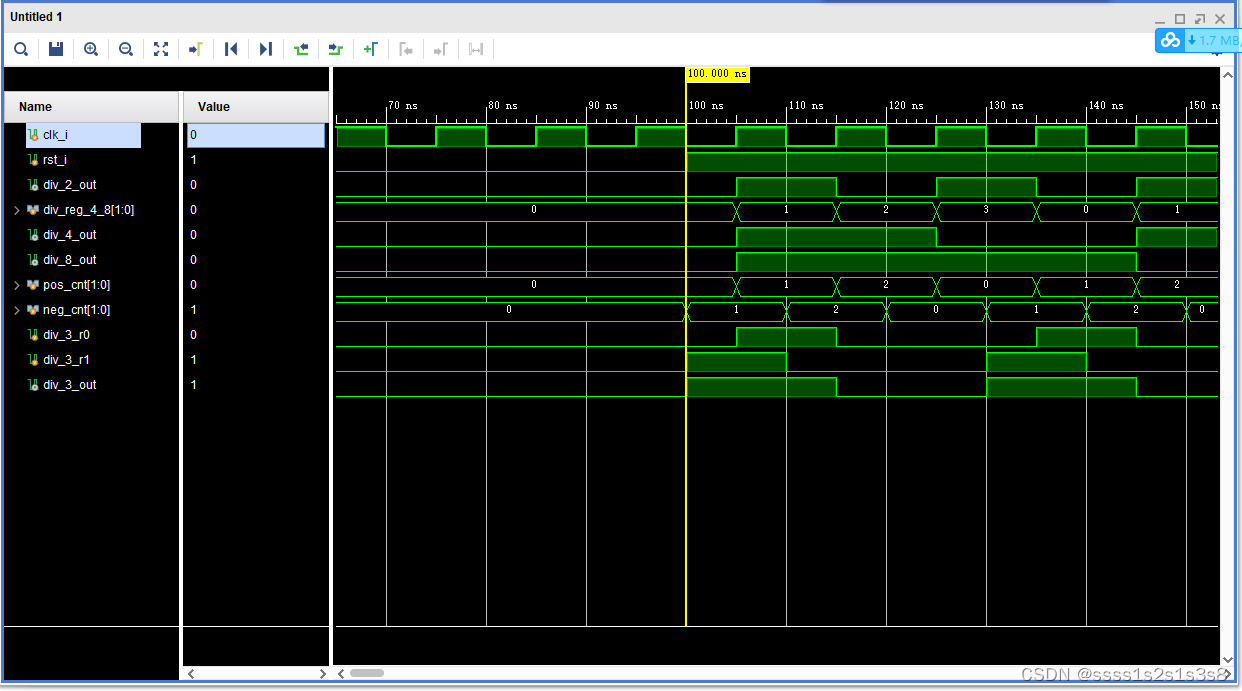Select the div_2_out signal

(70, 185)
